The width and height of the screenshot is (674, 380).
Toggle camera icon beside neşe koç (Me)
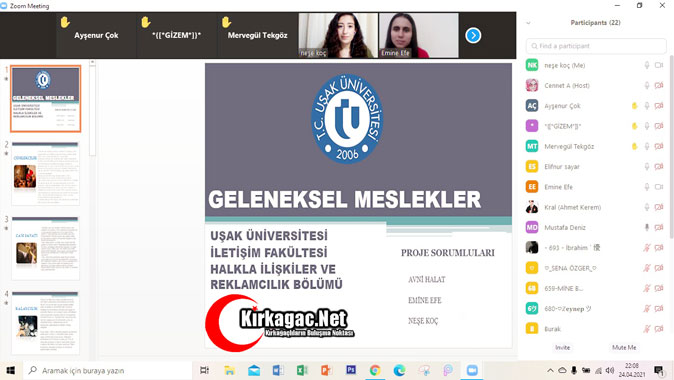(x=659, y=65)
